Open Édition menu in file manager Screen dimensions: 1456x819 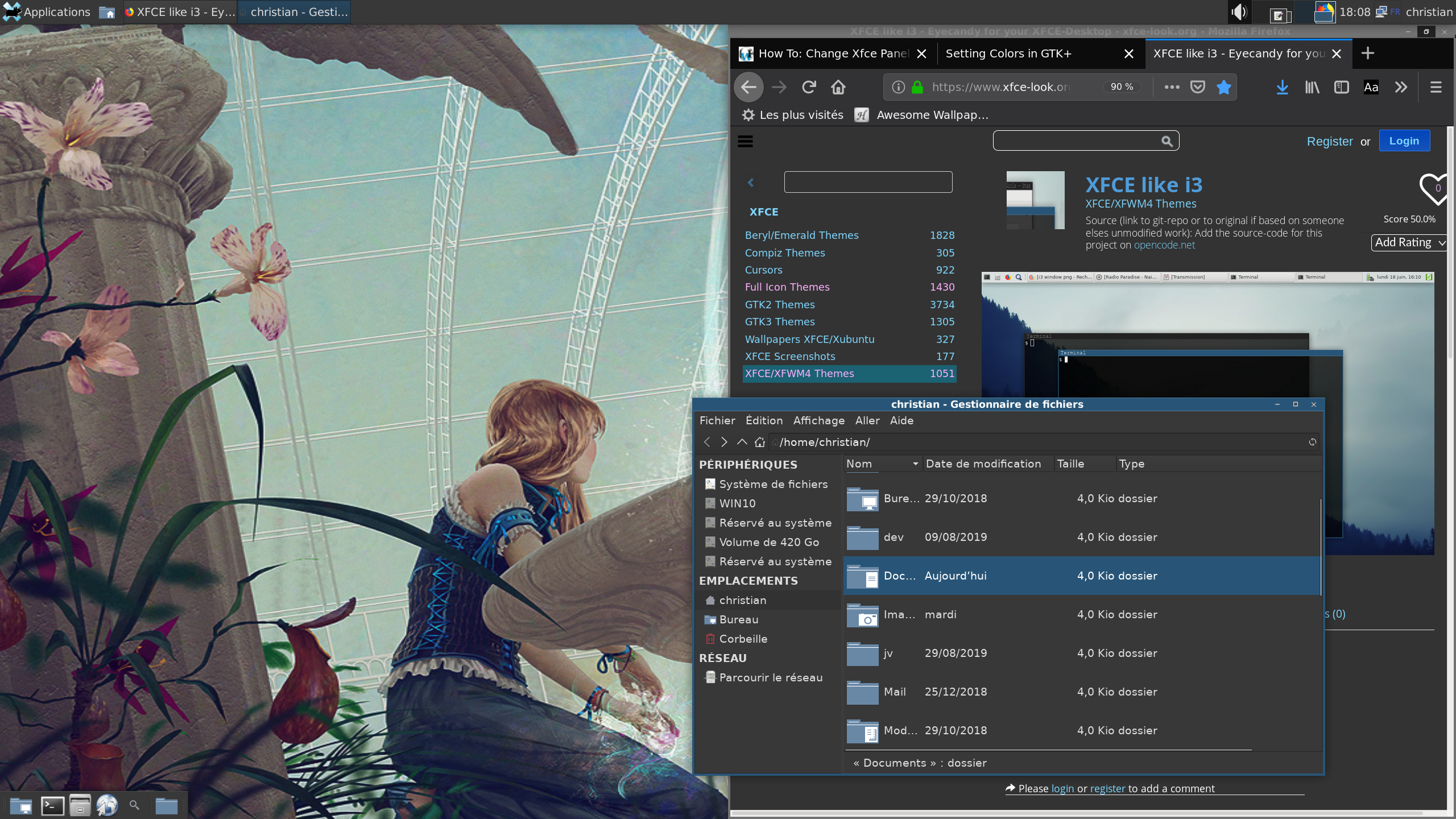tap(764, 420)
